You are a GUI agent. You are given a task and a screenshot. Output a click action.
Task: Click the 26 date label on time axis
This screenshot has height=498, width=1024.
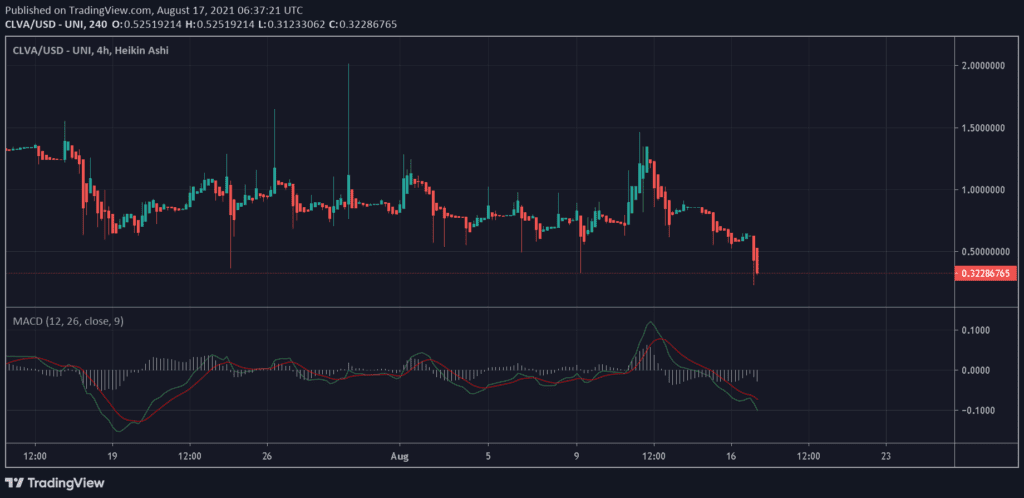267,454
